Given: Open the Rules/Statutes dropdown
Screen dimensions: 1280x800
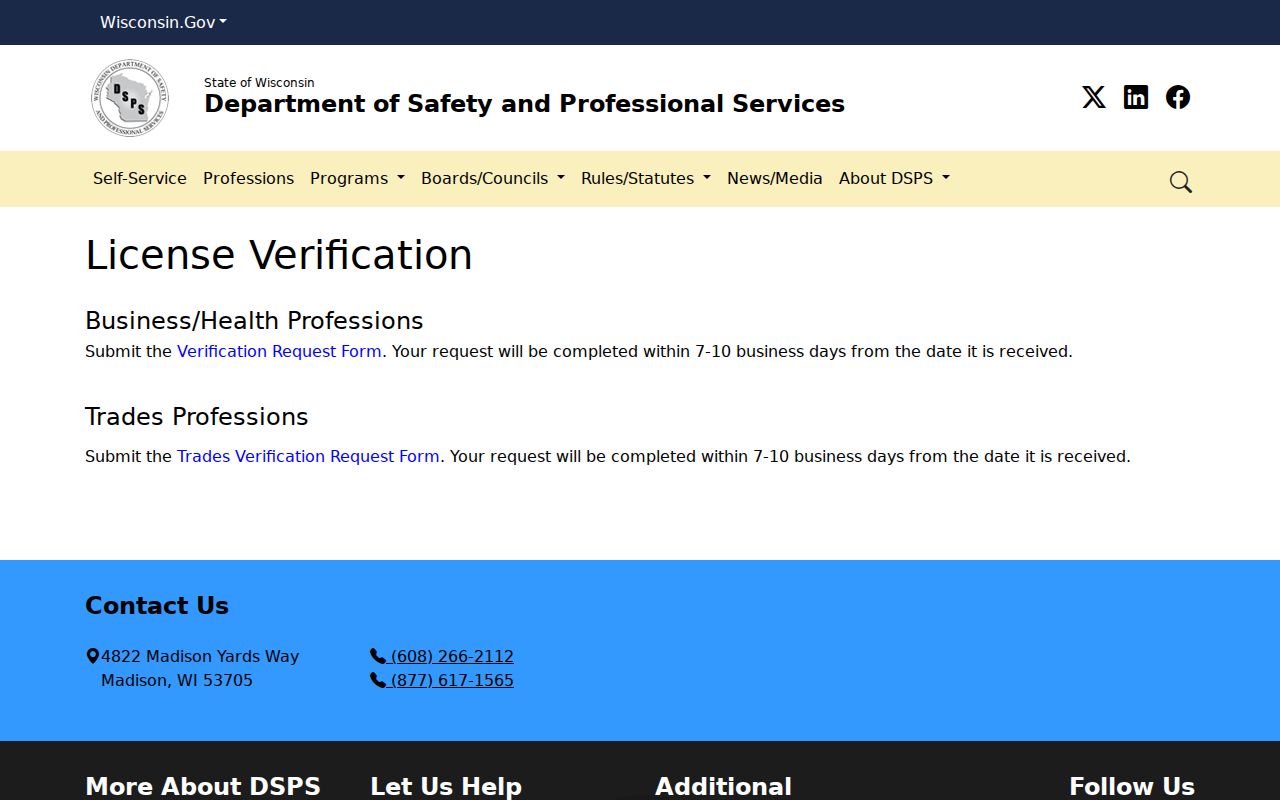Looking at the screenshot, I should pyautogui.click(x=646, y=178).
